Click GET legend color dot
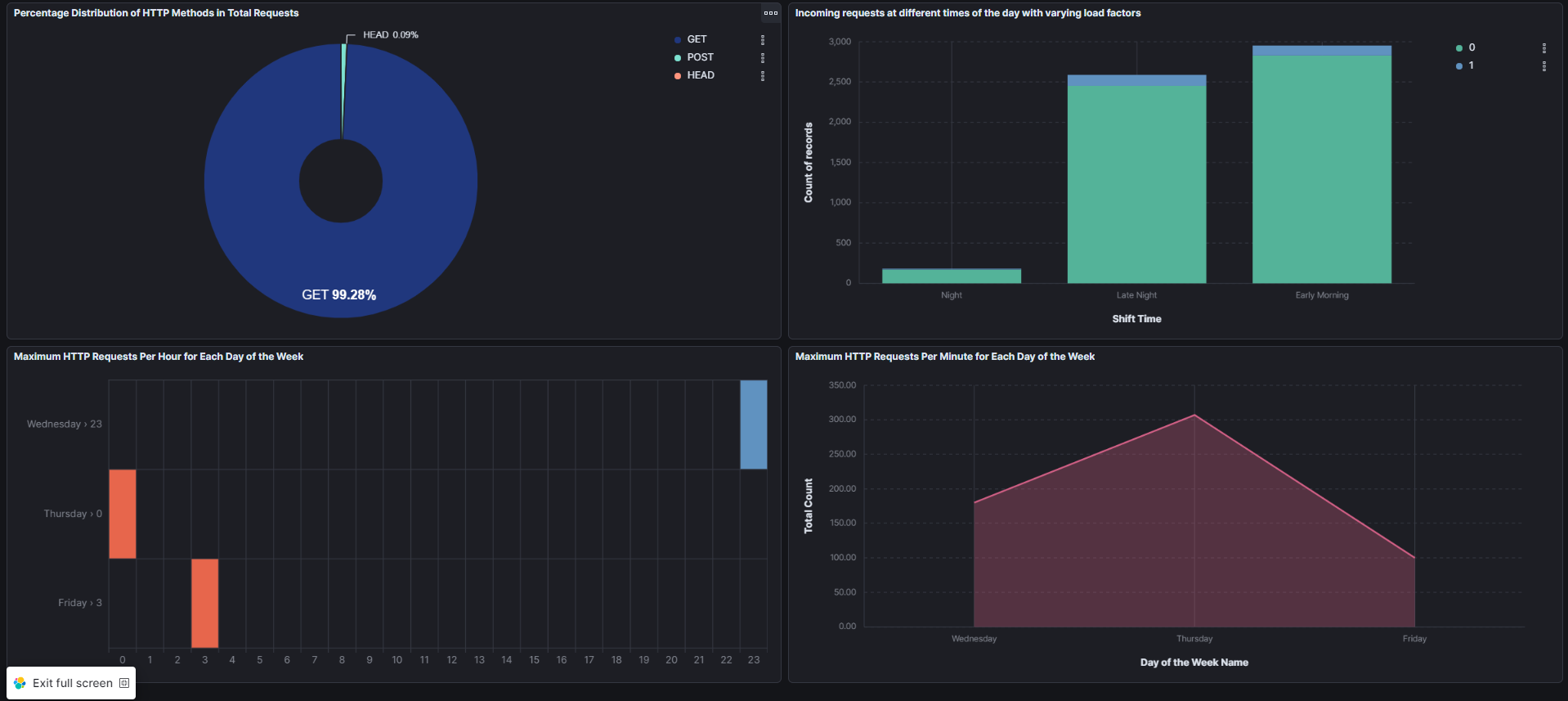Image resolution: width=1568 pixels, height=701 pixels. [678, 40]
